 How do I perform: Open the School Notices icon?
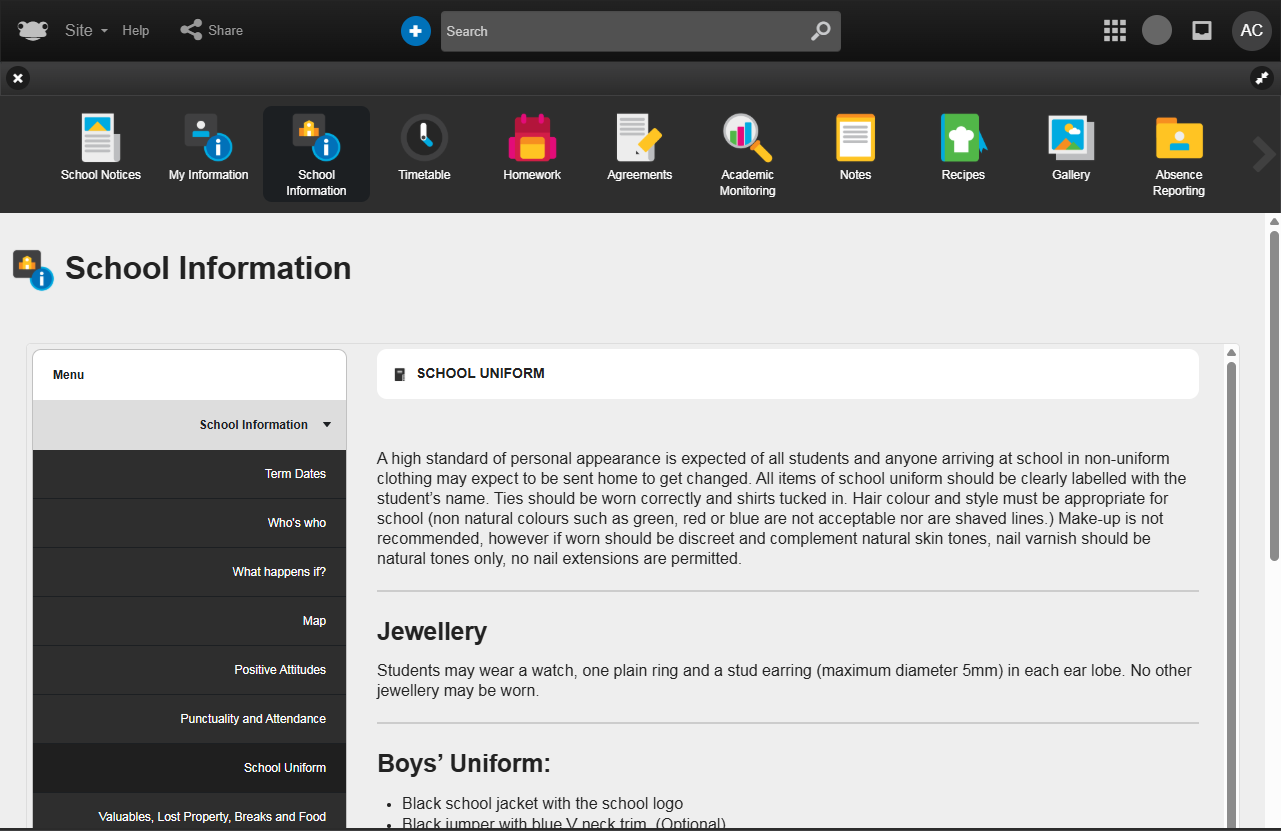[x=100, y=138]
